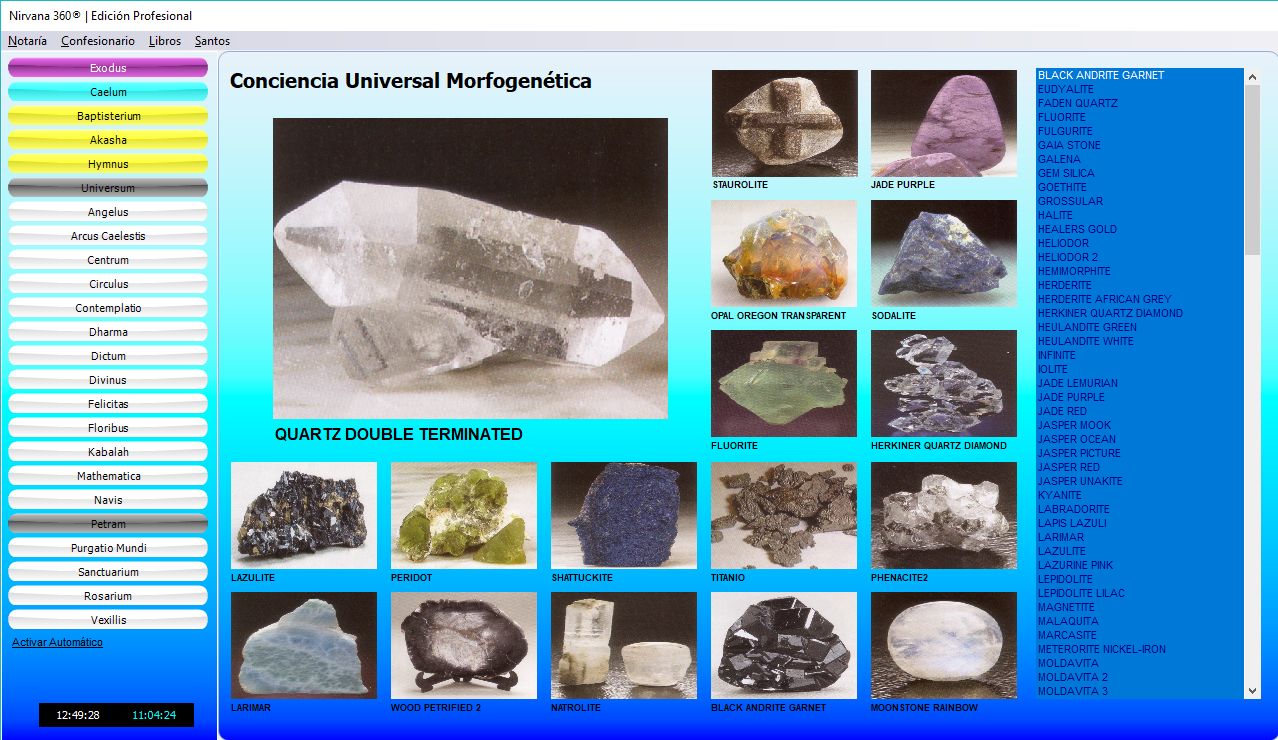This screenshot has height=740, width=1278.
Task: Click the Petram header button
Action: [x=108, y=524]
